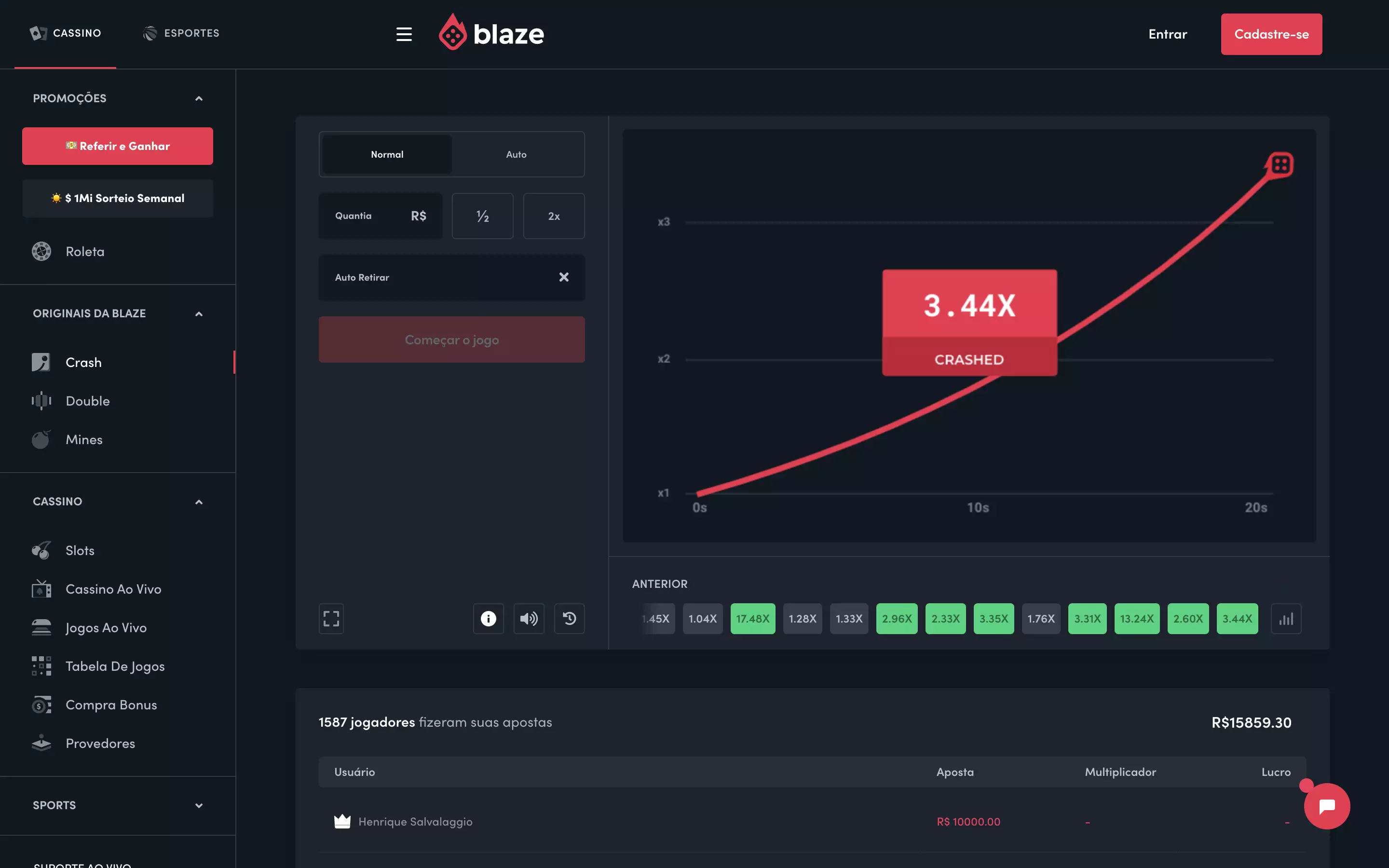1389x868 pixels.
Task: Open the hamburger menu icon
Action: 404,34
